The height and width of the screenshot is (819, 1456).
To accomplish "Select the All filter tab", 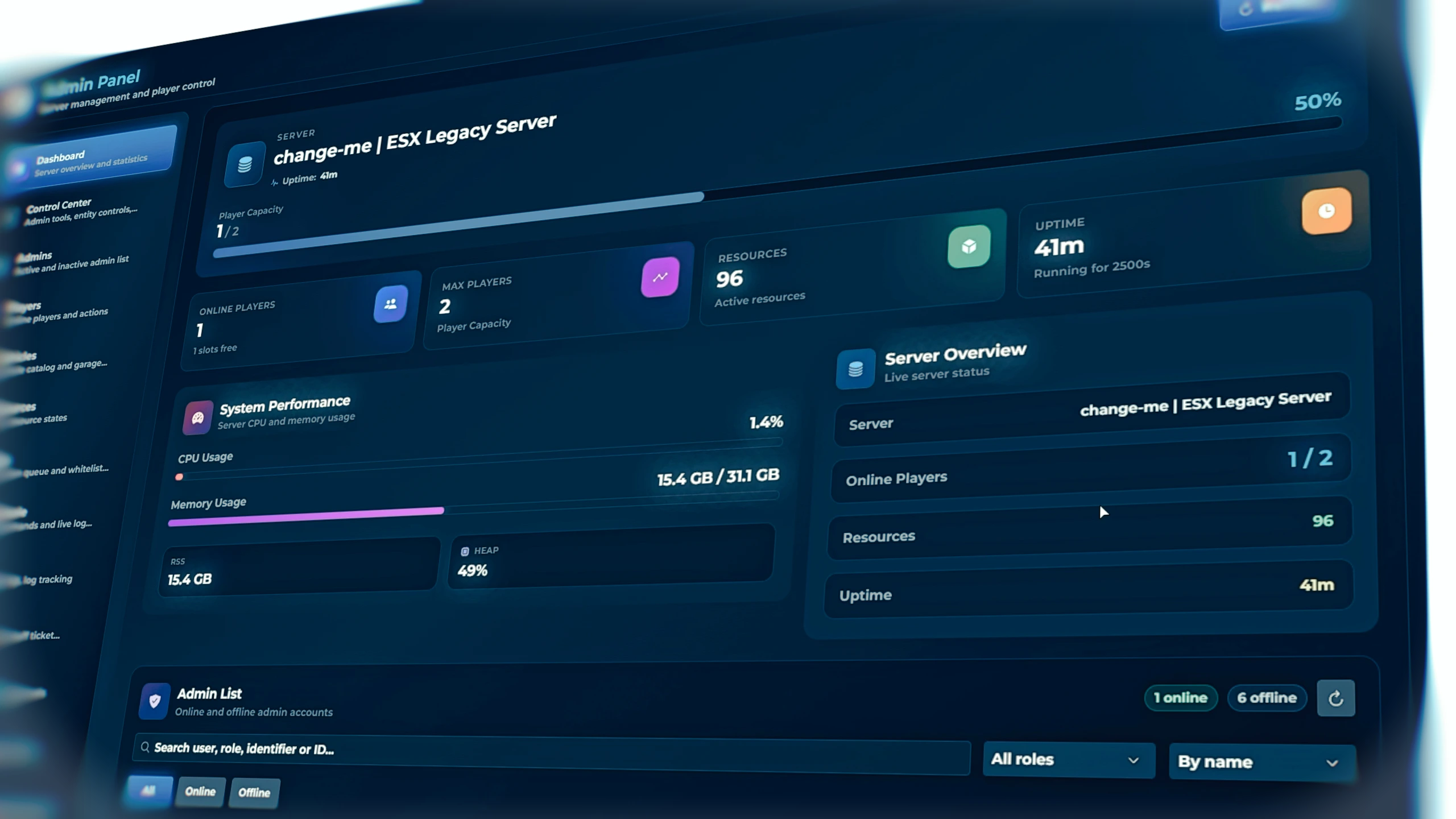I will [x=148, y=791].
